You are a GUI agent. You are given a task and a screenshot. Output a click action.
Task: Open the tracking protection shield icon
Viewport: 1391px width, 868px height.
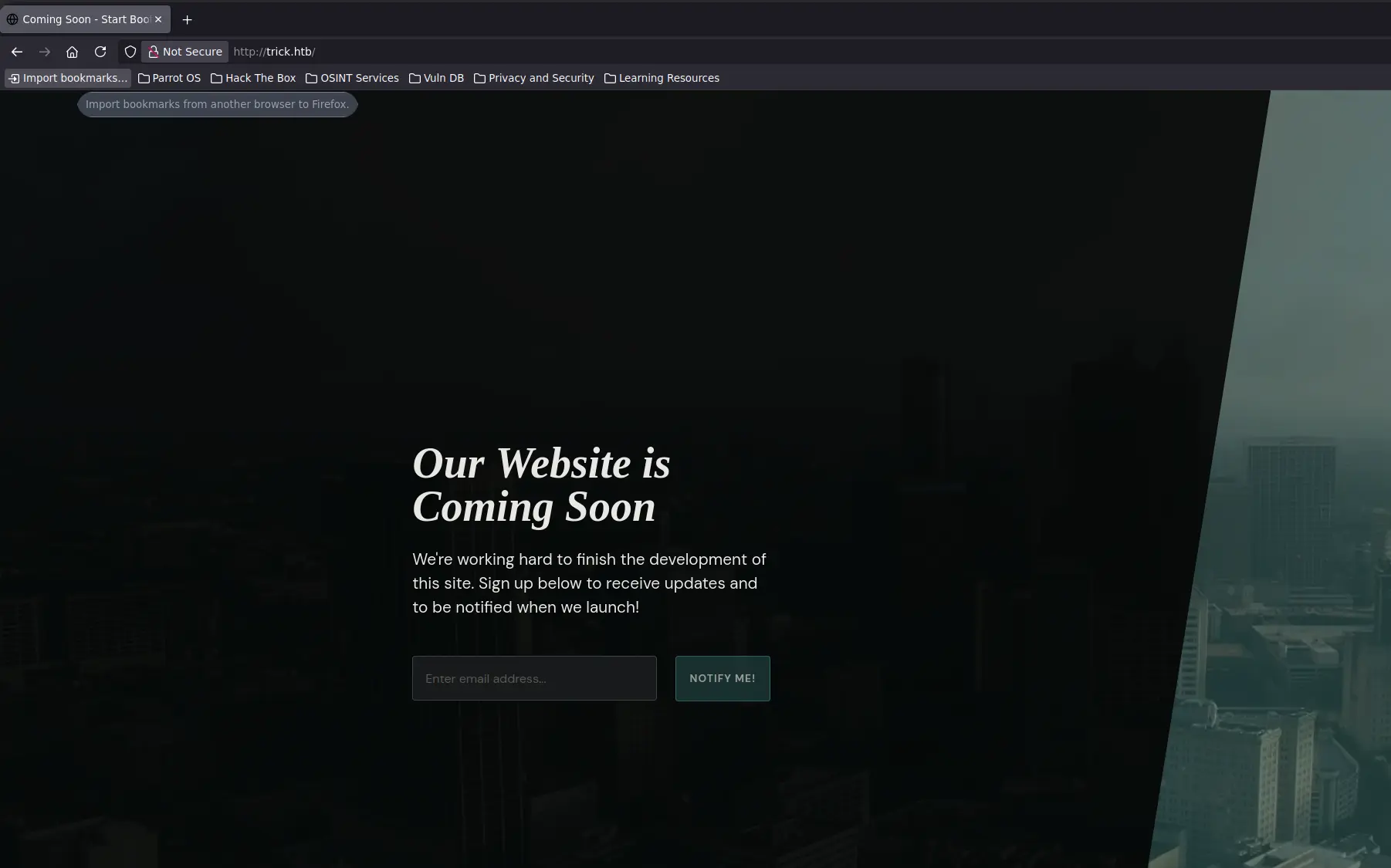(130, 52)
